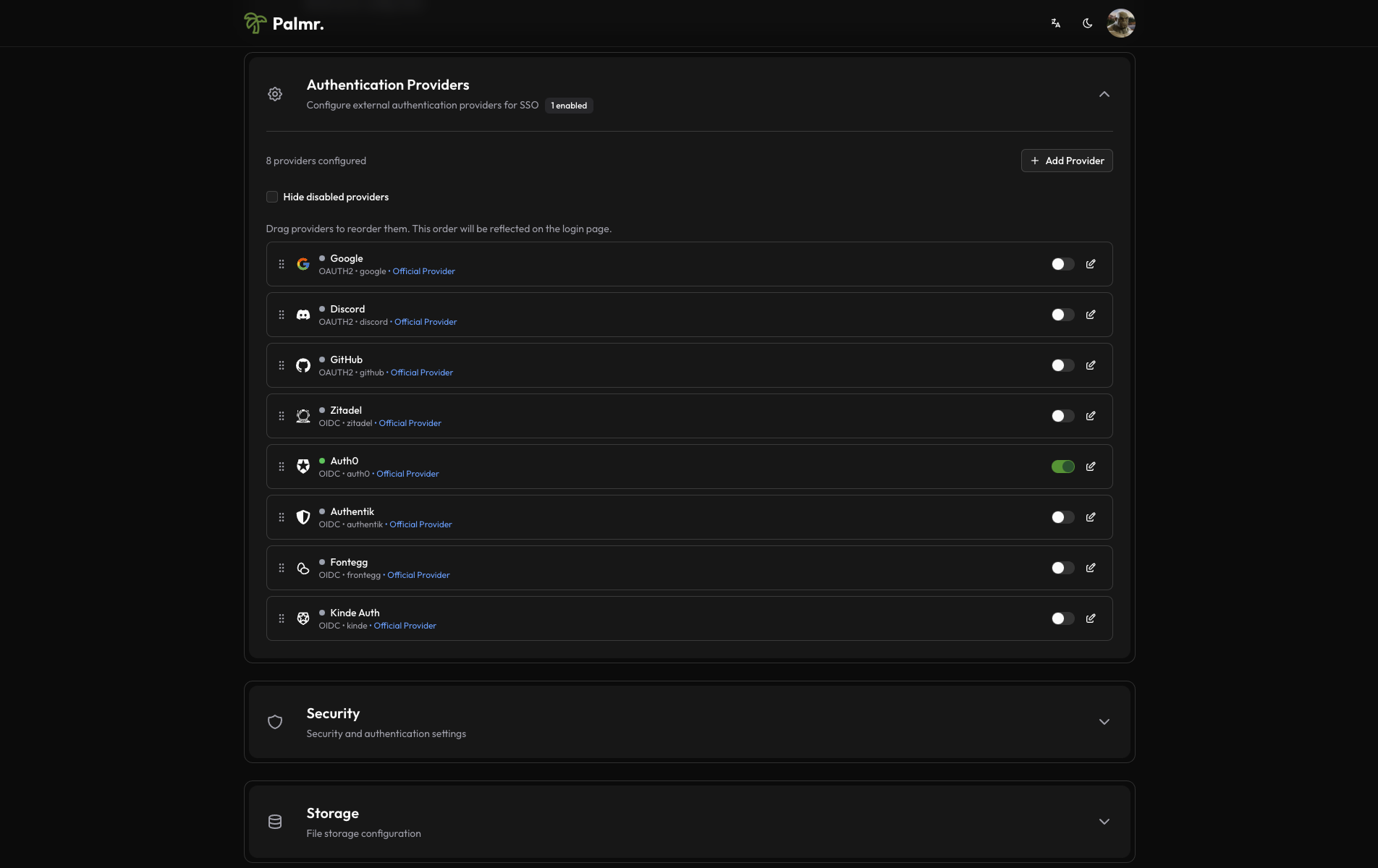1378x868 pixels.
Task: Enable the GitHub provider toggle
Action: pyautogui.click(x=1063, y=365)
